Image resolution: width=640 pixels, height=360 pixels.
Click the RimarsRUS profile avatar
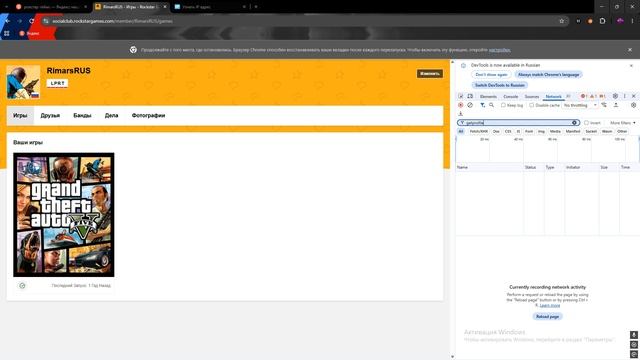click(23, 82)
